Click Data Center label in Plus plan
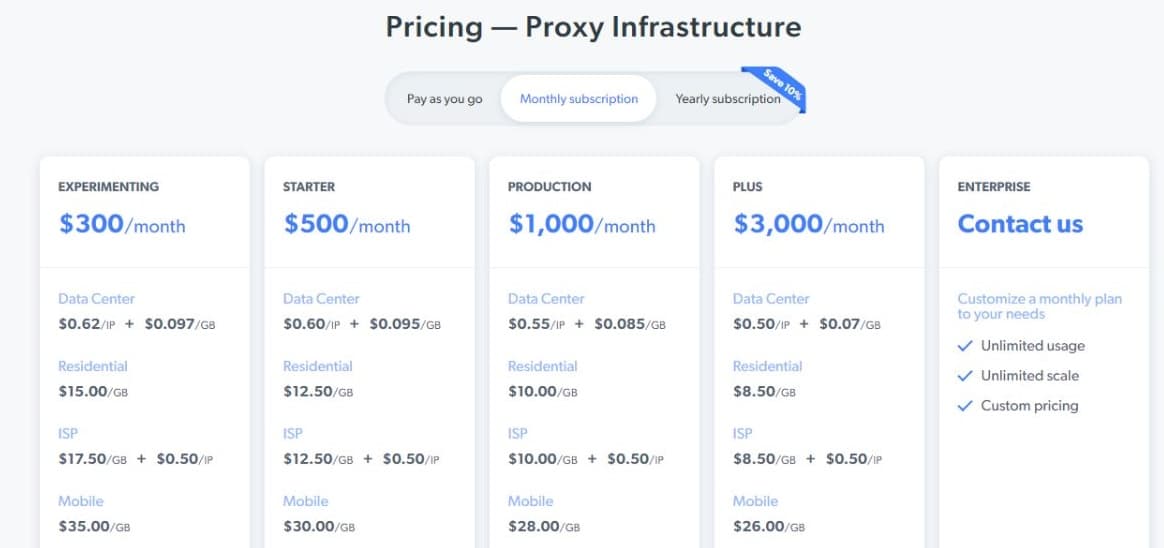1164x548 pixels. click(771, 299)
